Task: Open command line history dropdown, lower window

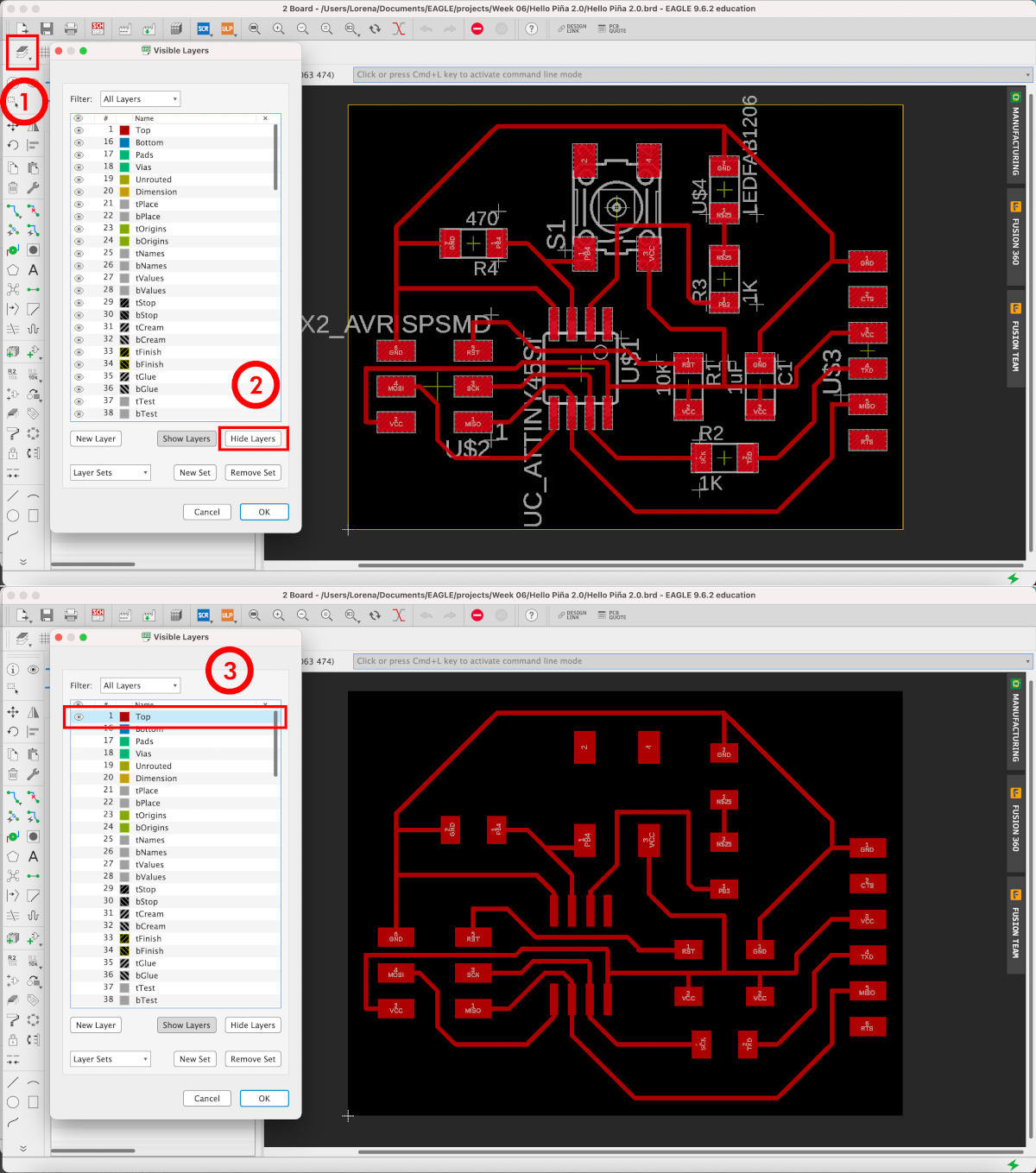Action: [x=1027, y=661]
